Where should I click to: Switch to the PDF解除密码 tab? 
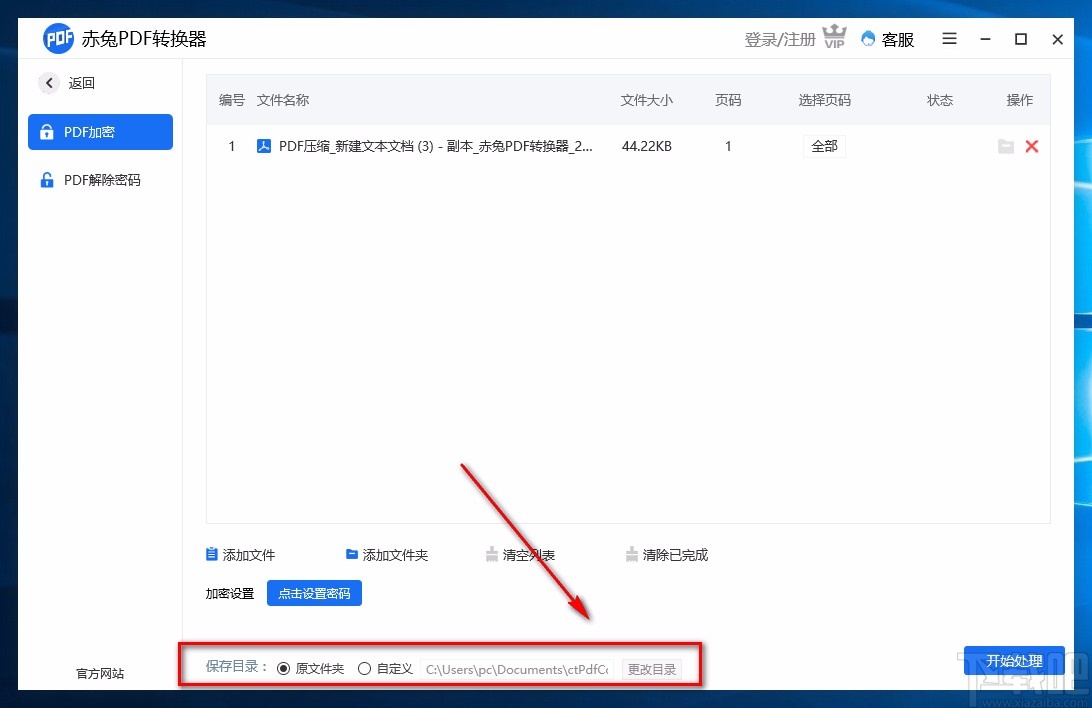(100, 180)
